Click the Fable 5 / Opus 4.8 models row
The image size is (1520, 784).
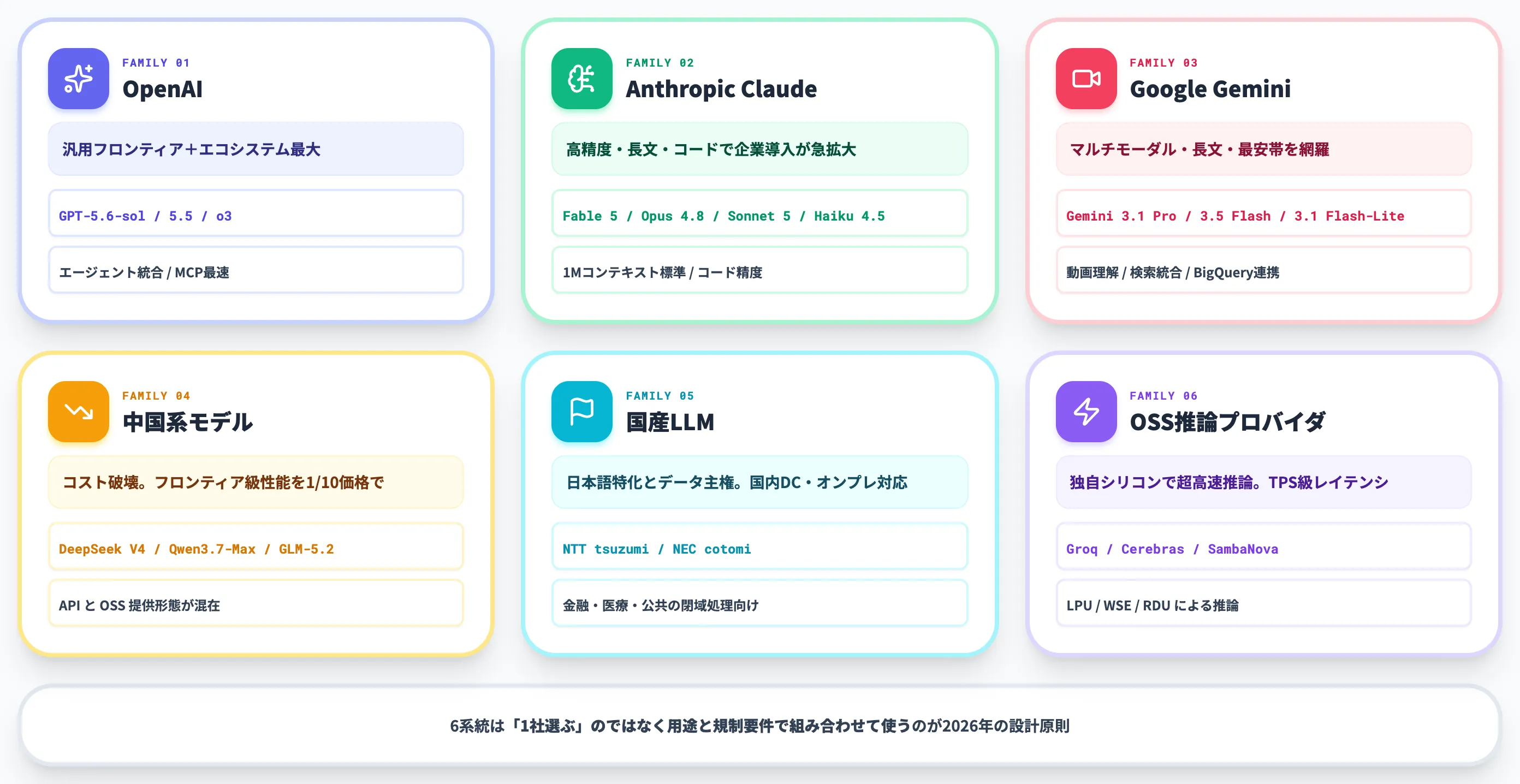tap(760, 213)
